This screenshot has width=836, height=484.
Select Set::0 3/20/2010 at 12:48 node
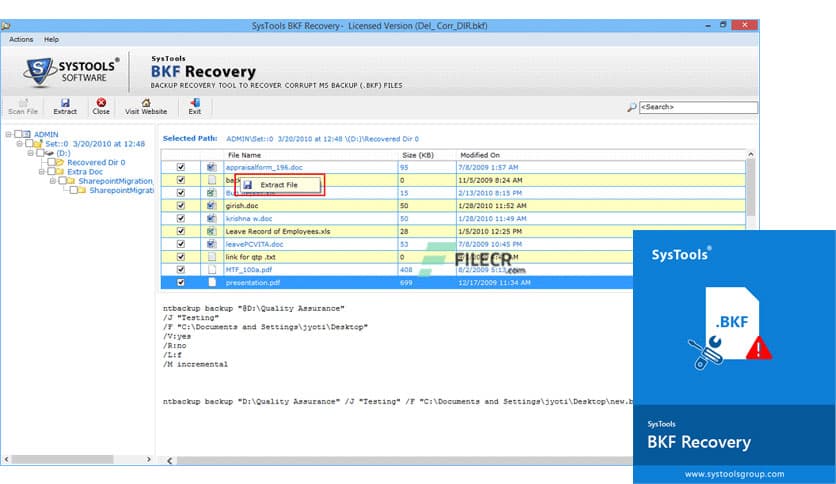click(x=95, y=144)
